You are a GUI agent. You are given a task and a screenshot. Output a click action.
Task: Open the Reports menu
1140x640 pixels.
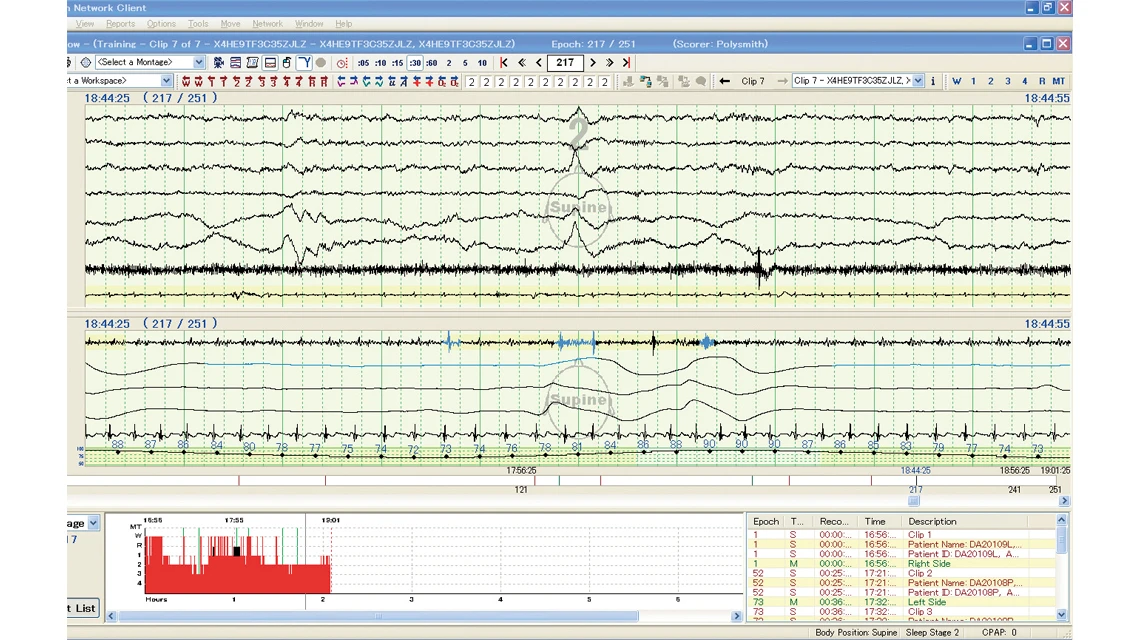pyautogui.click(x=120, y=24)
